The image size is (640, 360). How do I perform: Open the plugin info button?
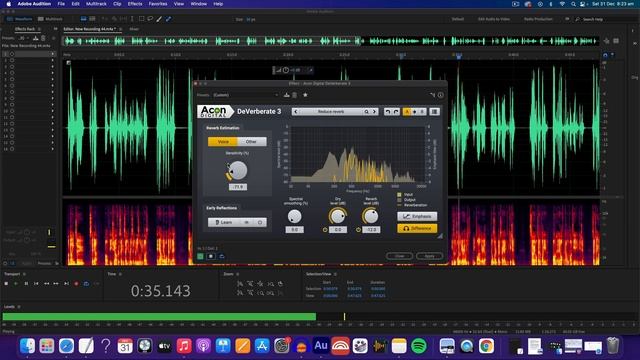tap(440, 95)
